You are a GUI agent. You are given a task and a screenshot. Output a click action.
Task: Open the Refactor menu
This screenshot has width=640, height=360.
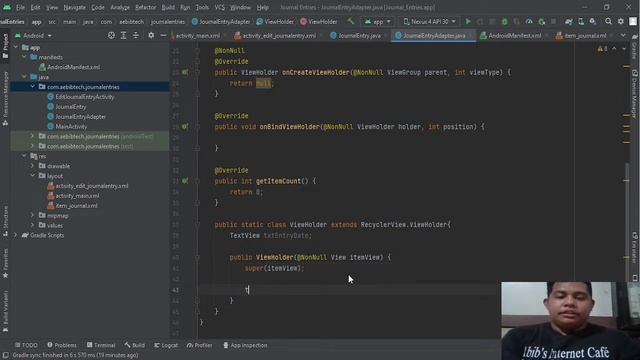145,7
